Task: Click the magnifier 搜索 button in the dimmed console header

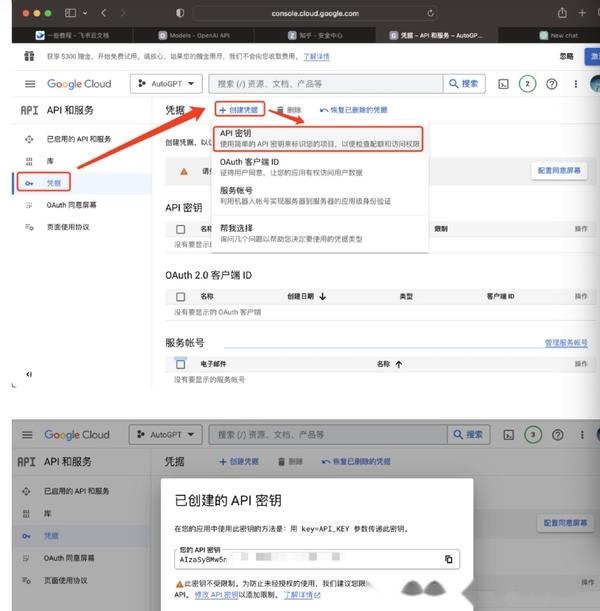Action: click(468, 434)
